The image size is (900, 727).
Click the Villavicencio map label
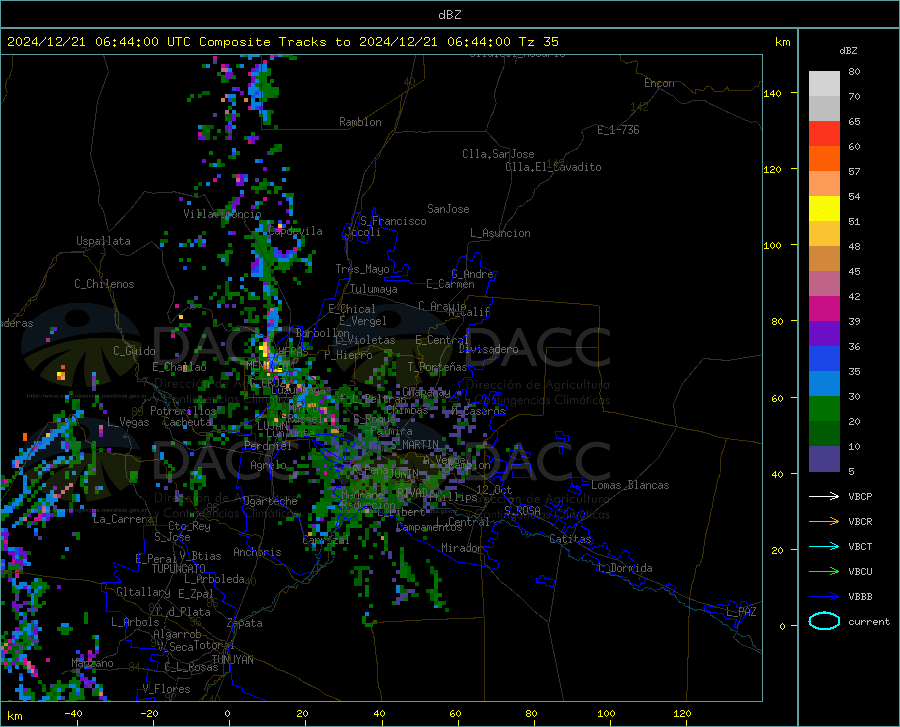(222, 214)
